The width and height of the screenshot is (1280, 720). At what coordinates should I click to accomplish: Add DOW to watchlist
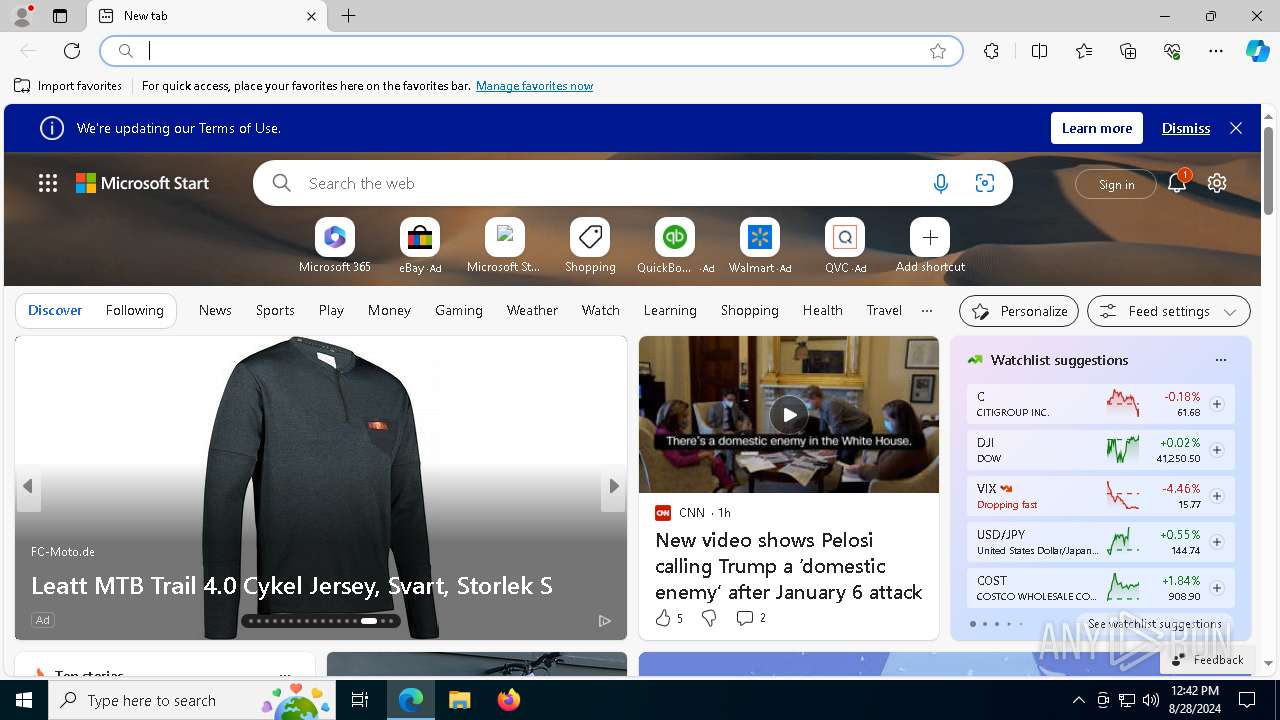pyautogui.click(x=1217, y=450)
